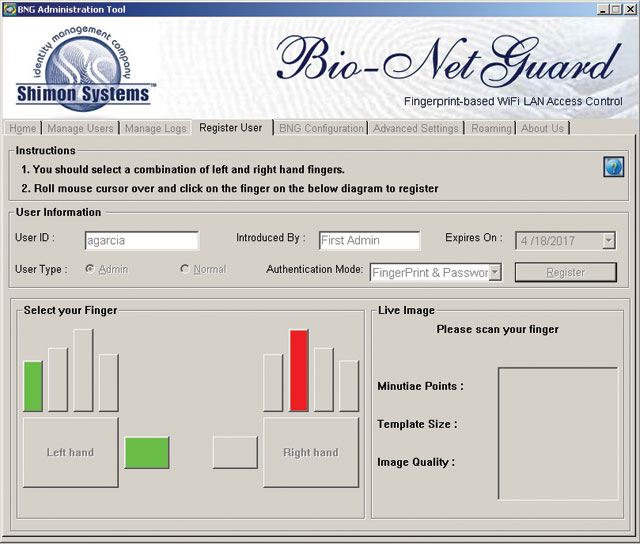Open the Manage Users tab
This screenshot has height=544, width=640.
pos(80,128)
